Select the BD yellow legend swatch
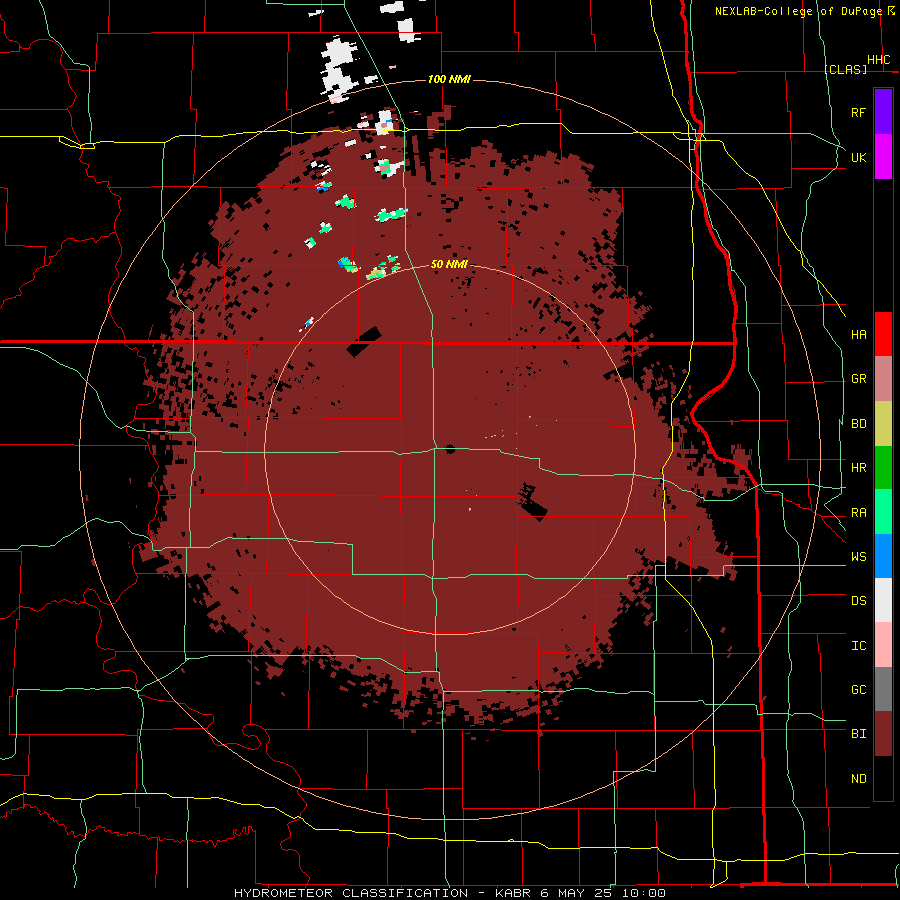Viewport: 900px width, 900px height. coord(883,424)
